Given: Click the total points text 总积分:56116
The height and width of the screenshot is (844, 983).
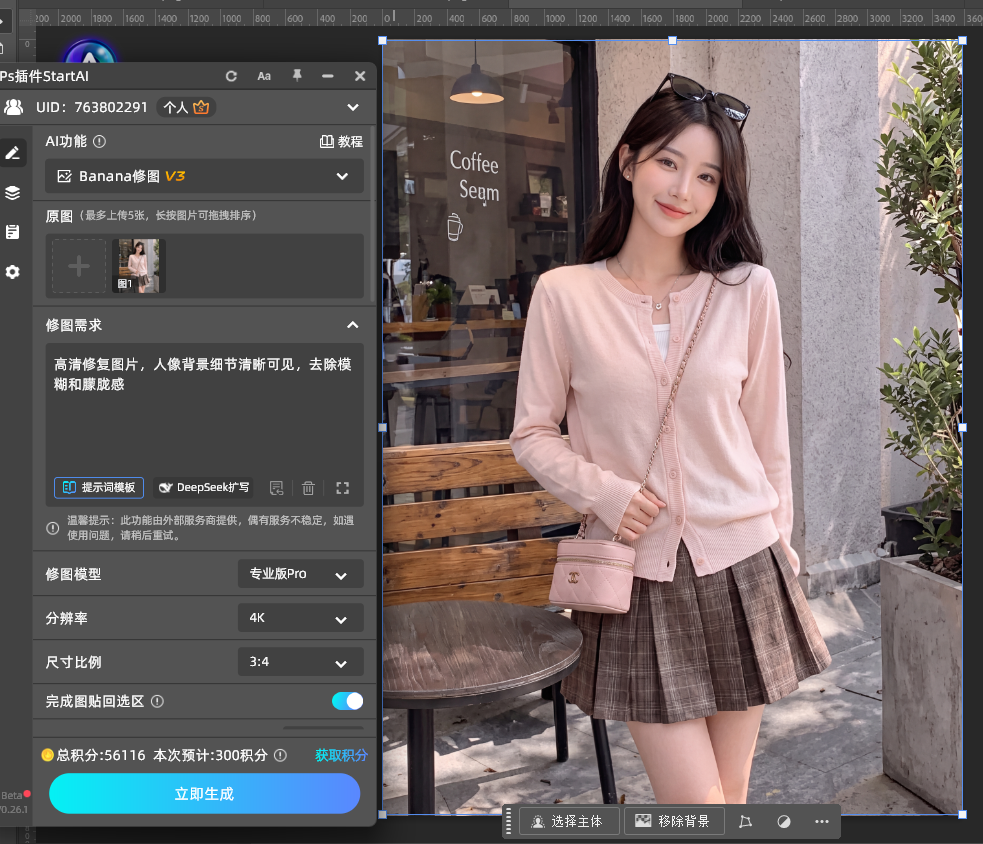Looking at the screenshot, I should [x=101, y=755].
